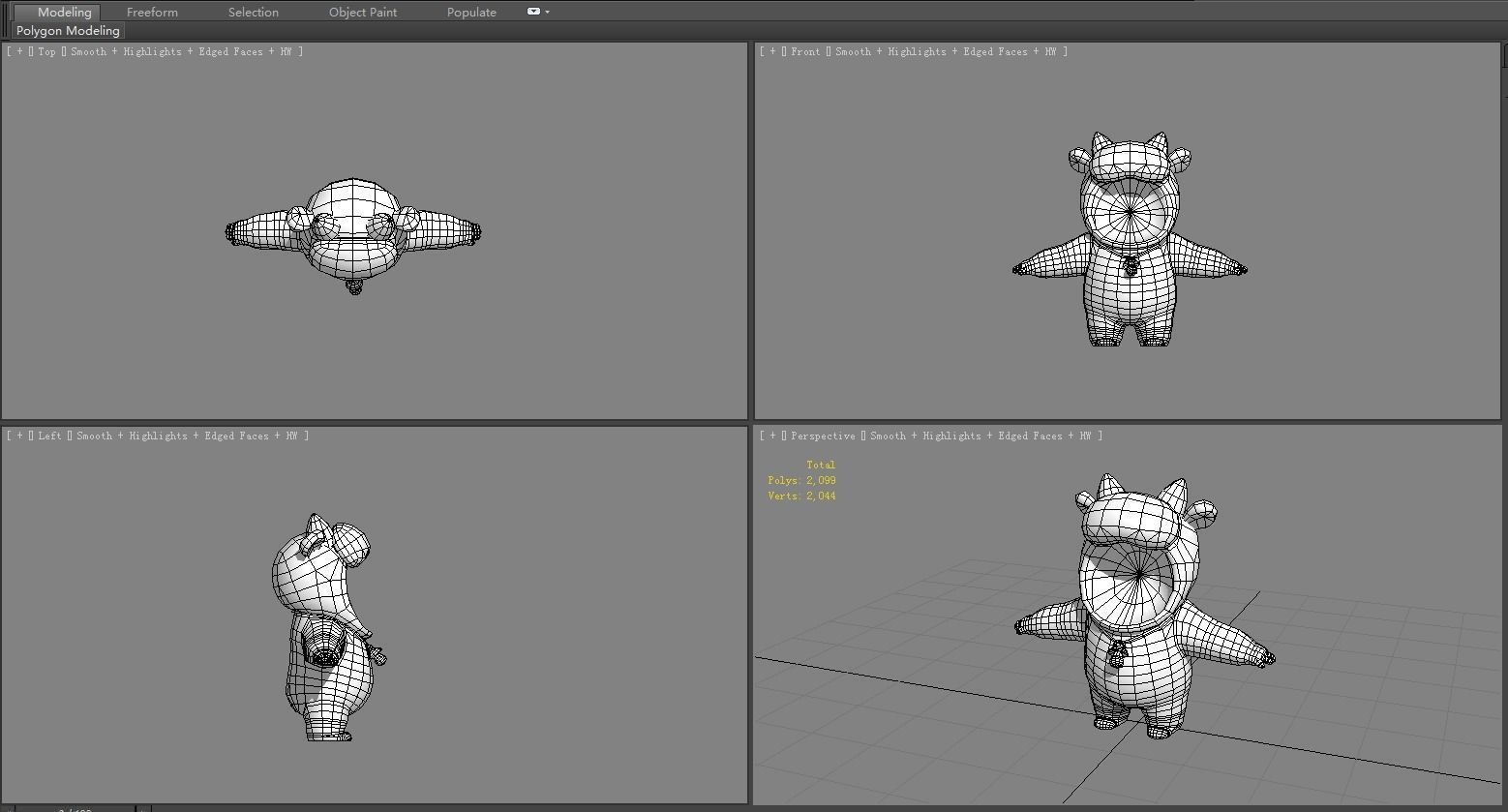Click the 'Polys: 2,099' statistic text

pyautogui.click(x=801, y=480)
